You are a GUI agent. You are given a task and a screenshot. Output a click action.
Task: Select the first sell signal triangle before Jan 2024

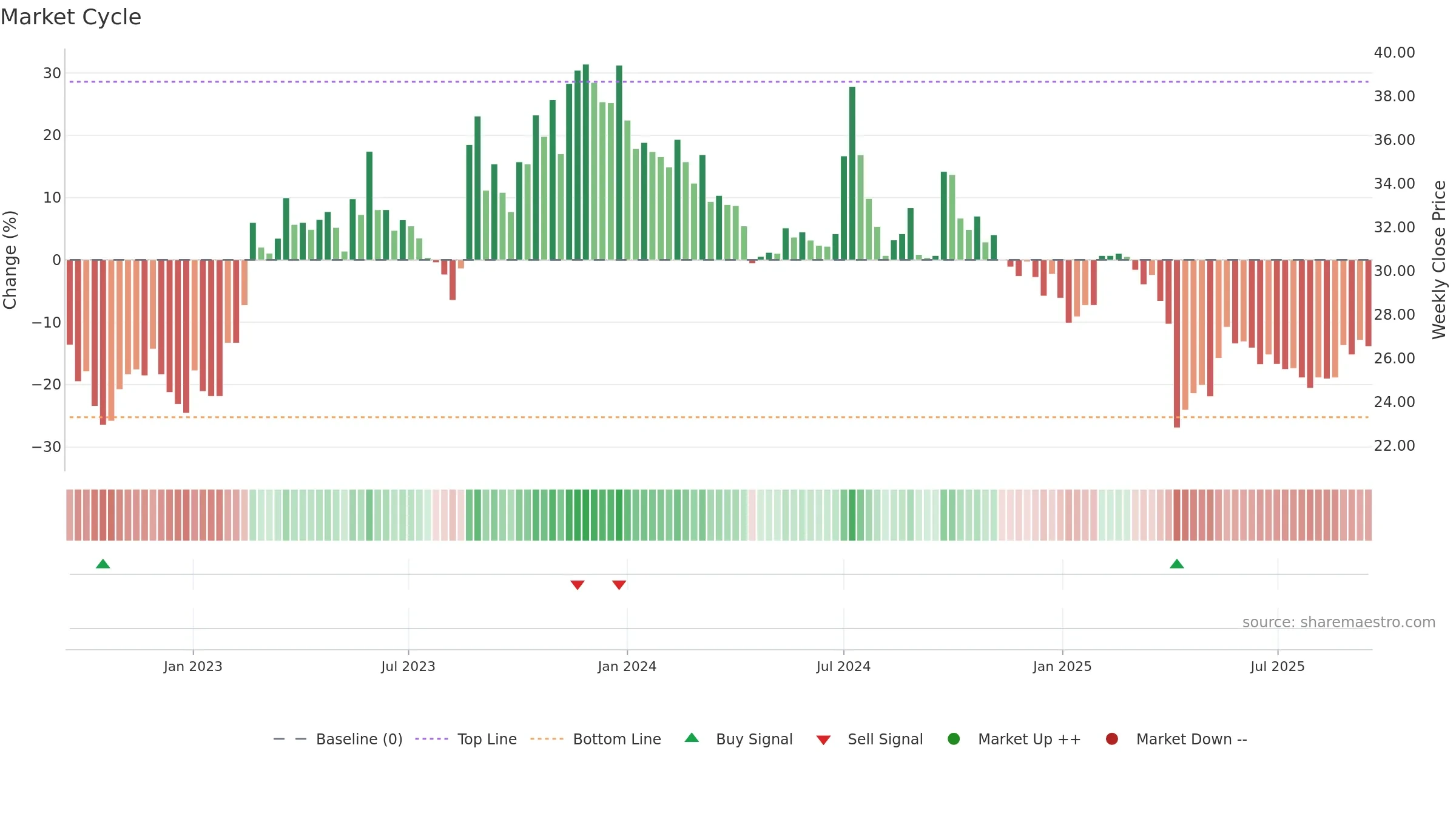click(x=578, y=585)
